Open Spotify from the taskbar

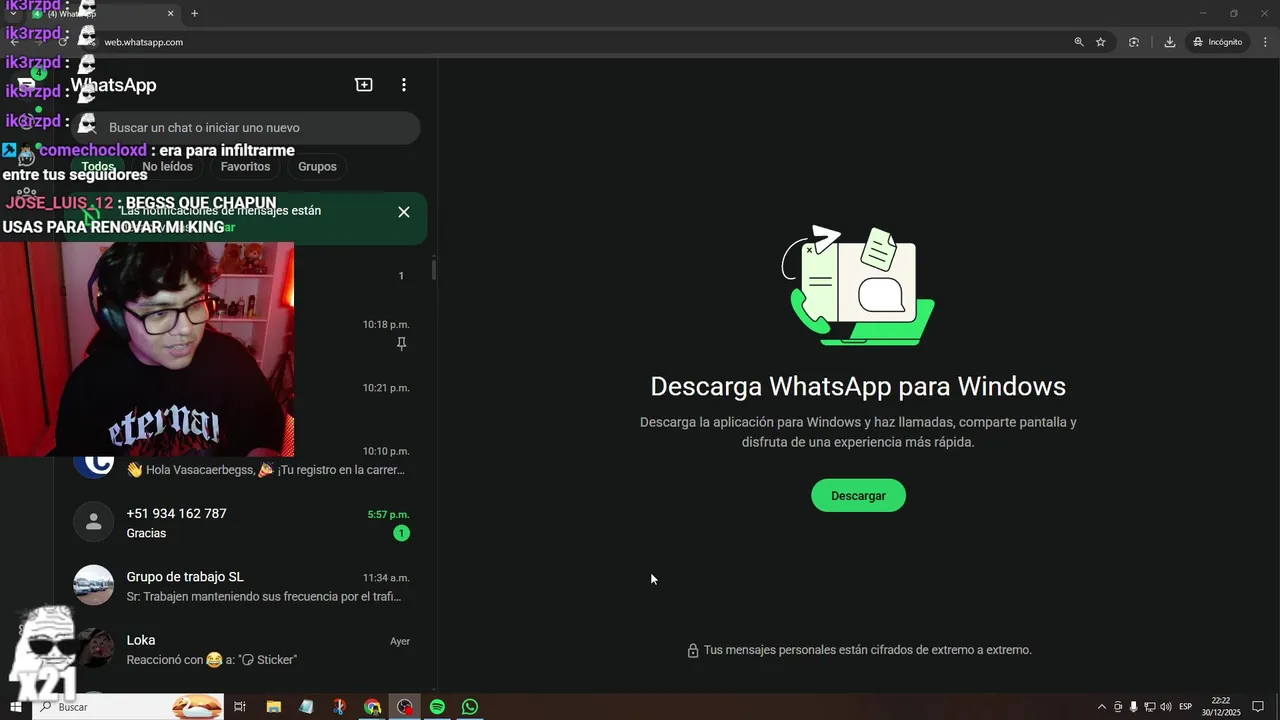click(x=437, y=707)
